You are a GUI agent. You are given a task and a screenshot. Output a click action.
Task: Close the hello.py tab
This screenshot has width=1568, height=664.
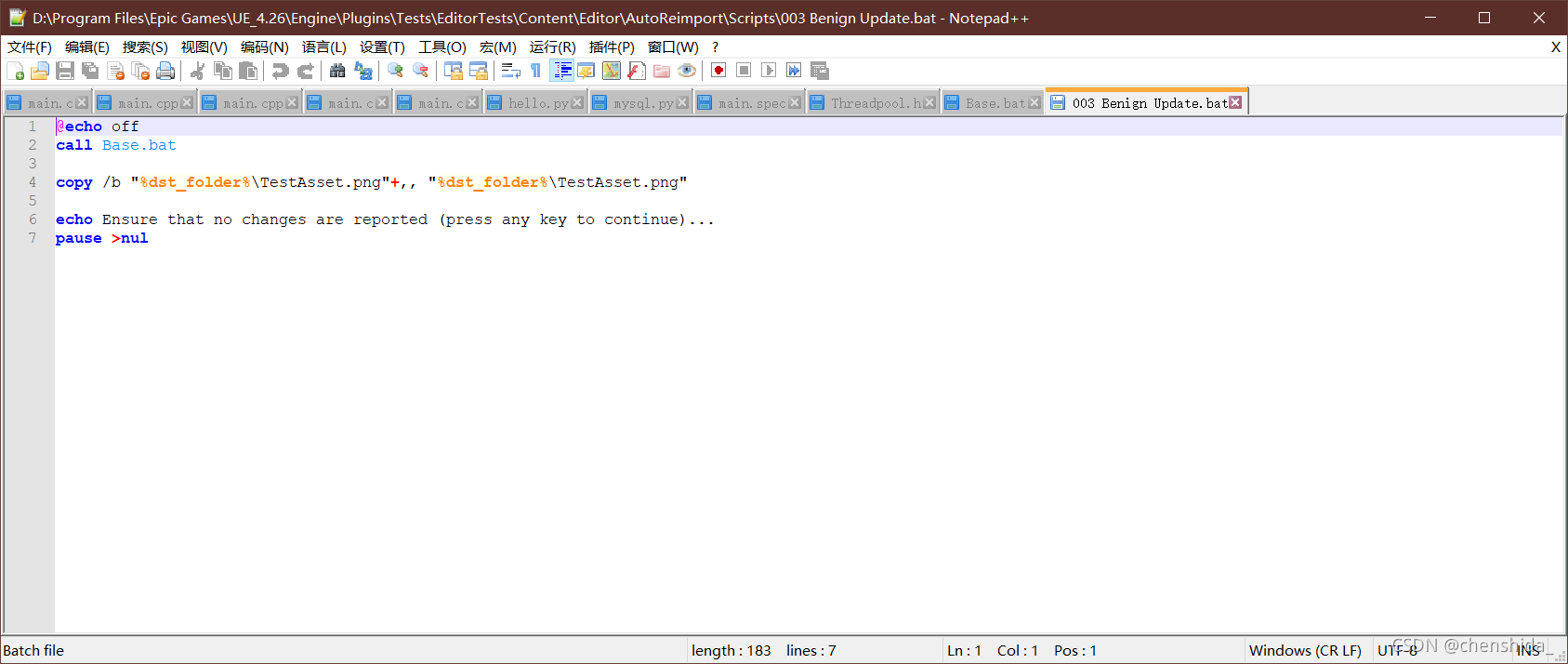pos(577,103)
